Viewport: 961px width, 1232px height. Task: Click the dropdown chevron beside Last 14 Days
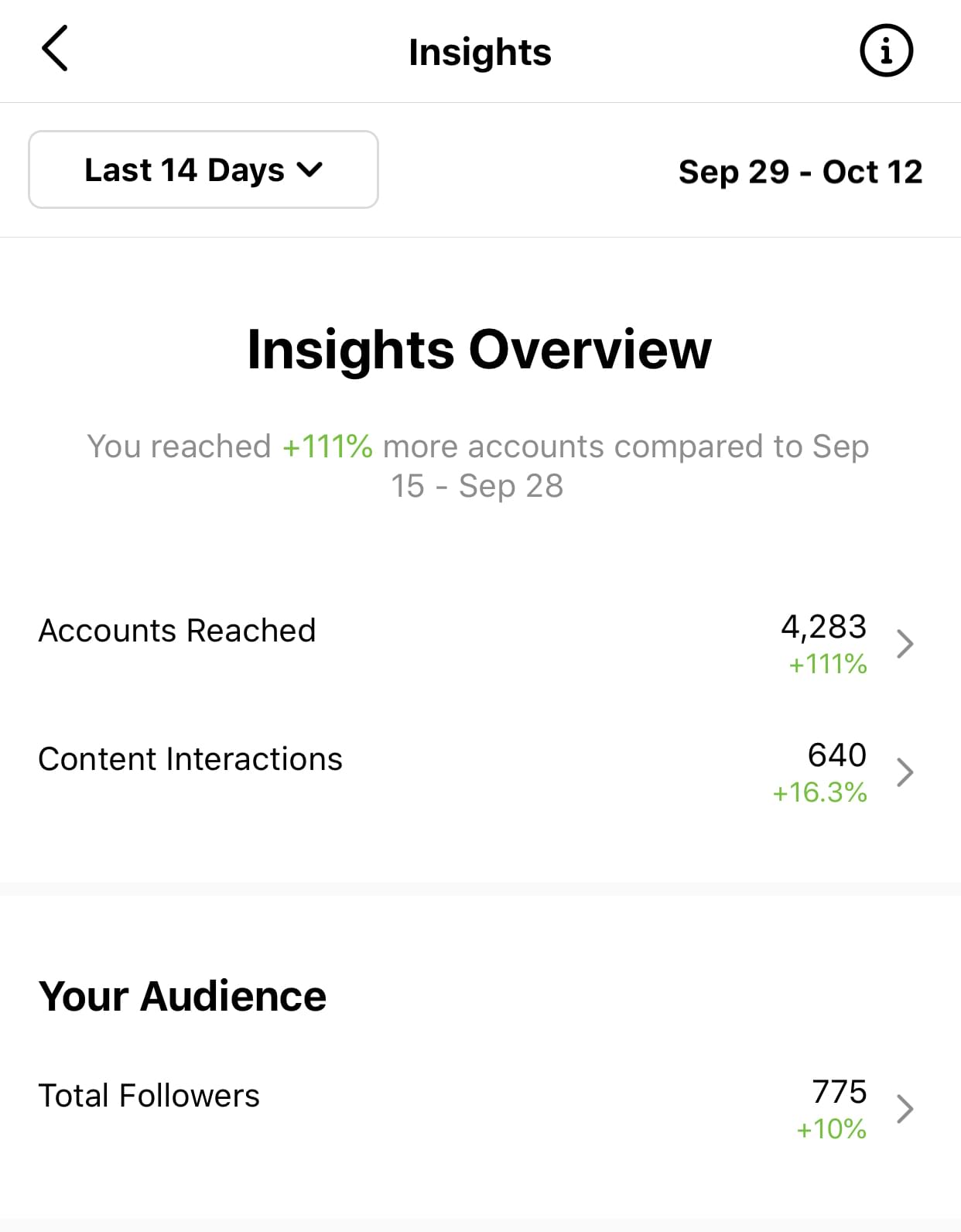pos(310,170)
